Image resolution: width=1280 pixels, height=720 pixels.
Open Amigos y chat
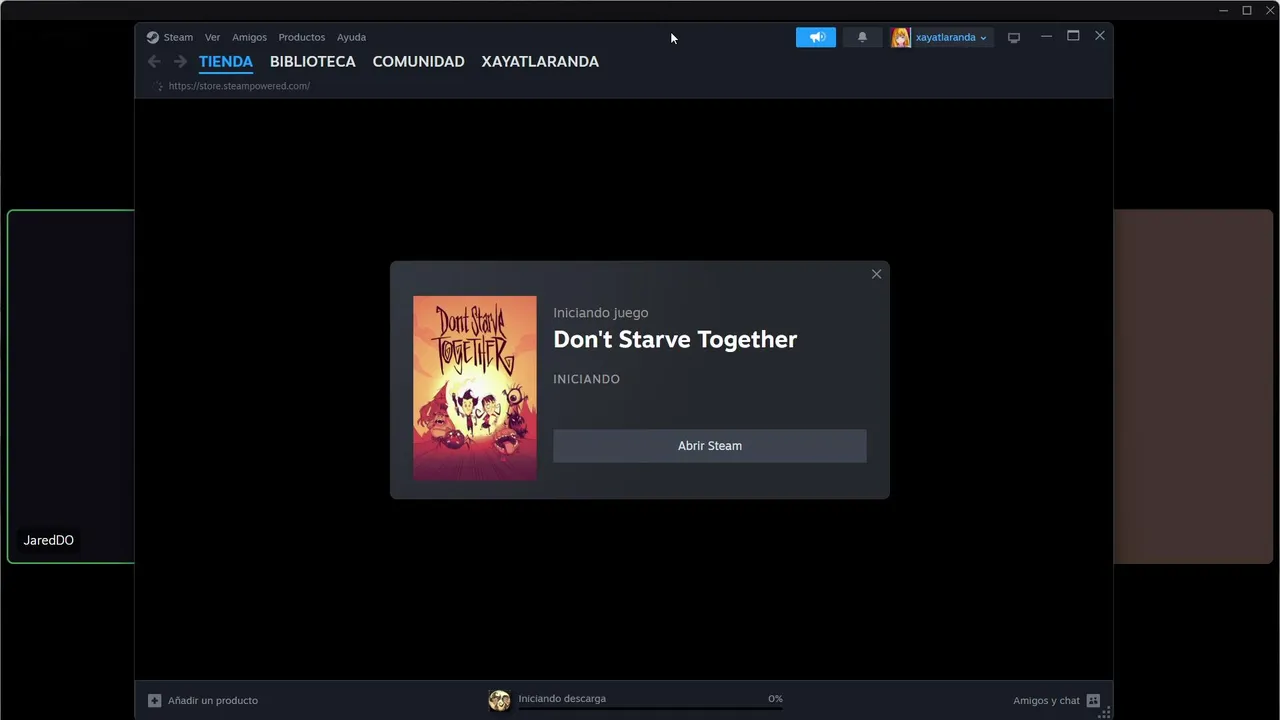coord(1046,701)
